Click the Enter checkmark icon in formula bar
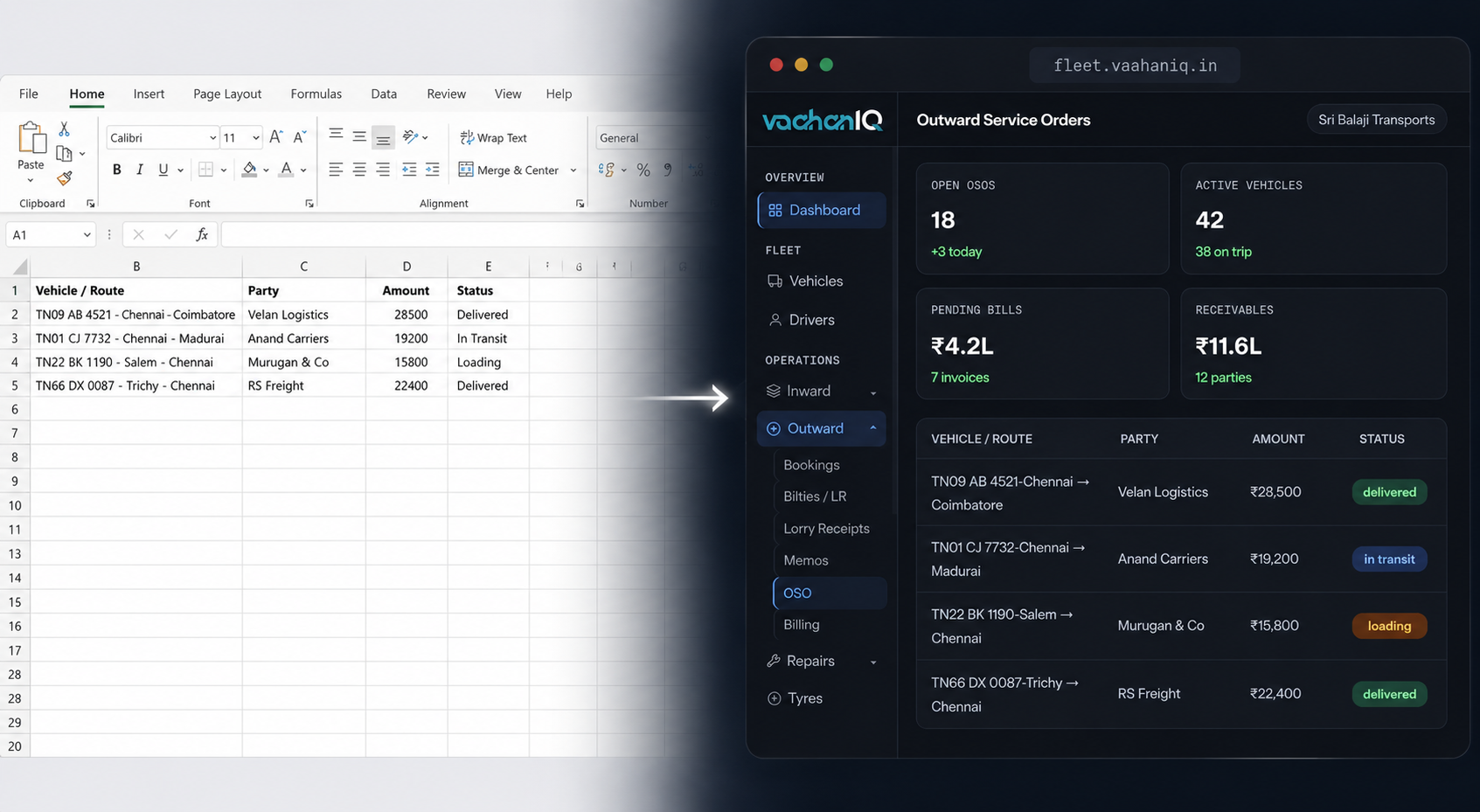1480x812 pixels. pyautogui.click(x=170, y=234)
